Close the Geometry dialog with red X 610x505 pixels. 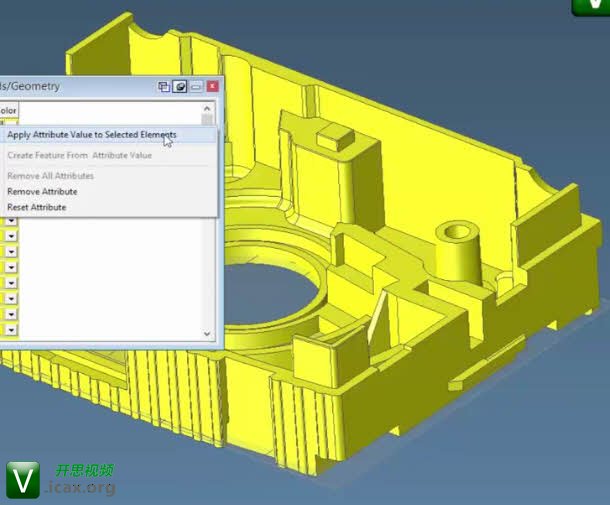pos(212,86)
